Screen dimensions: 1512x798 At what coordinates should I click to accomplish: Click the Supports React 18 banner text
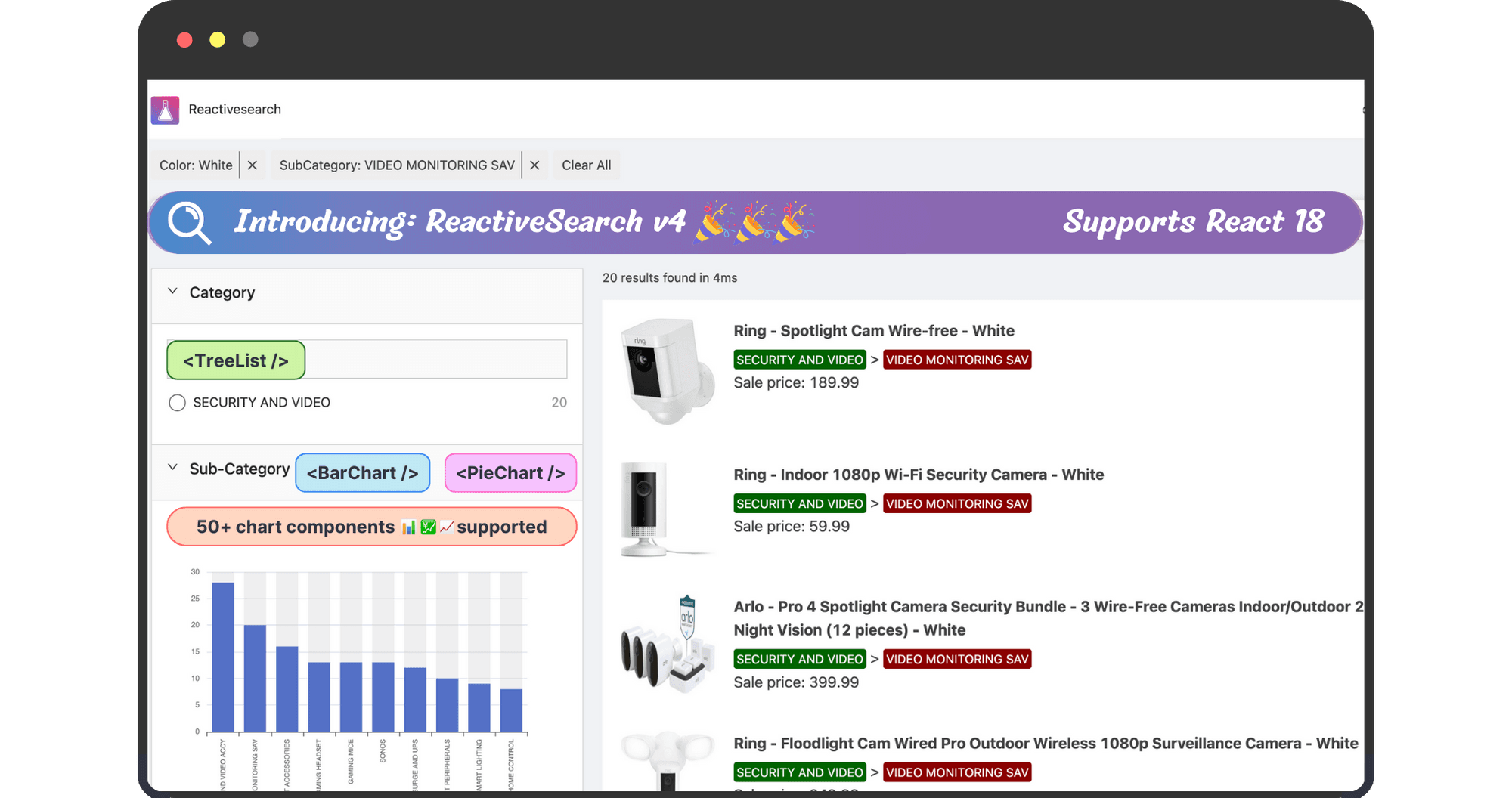coord(1194,221)
